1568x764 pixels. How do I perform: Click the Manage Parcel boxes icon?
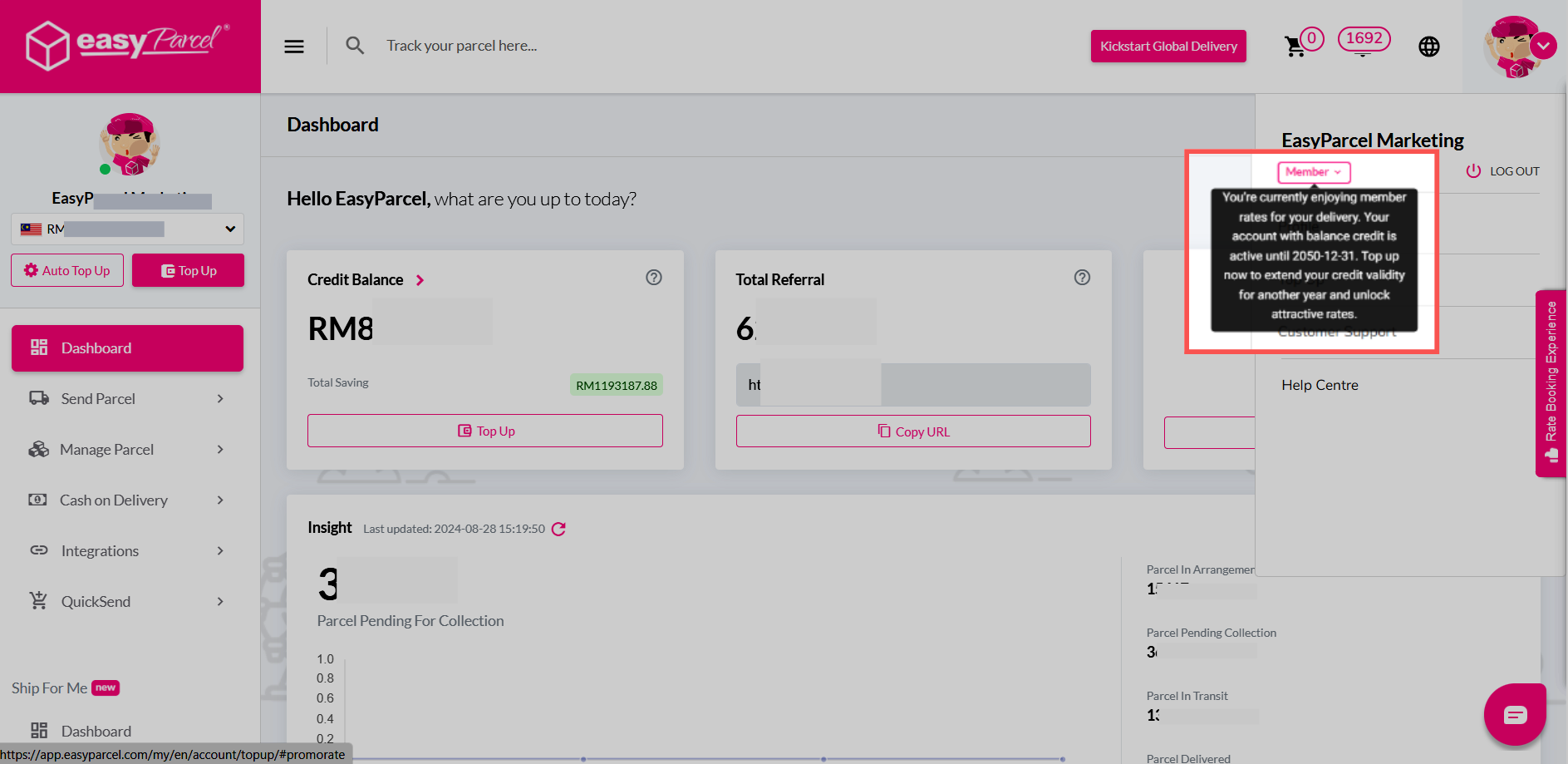point(39,449)
